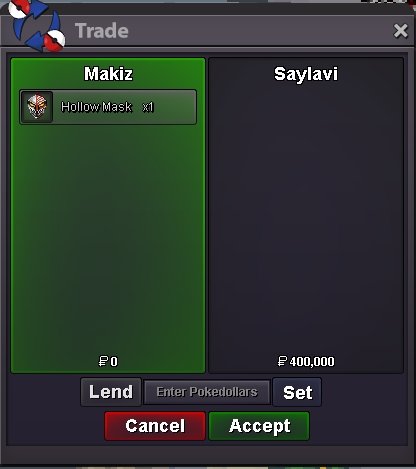
Task: Click the Pokedollar symbol next to 400,000
Action: pyautogui.click(x=282, y=361)
